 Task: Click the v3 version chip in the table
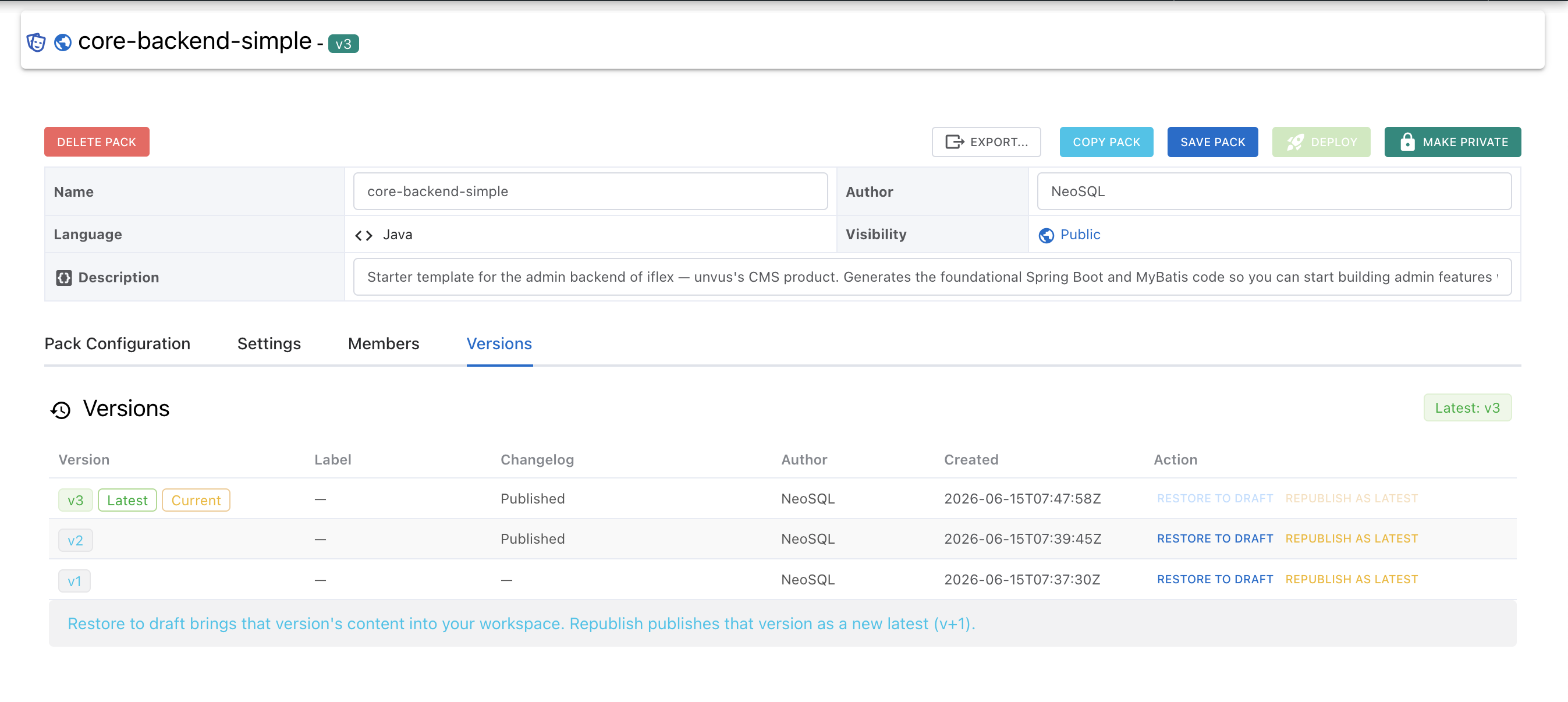point(76,501)
